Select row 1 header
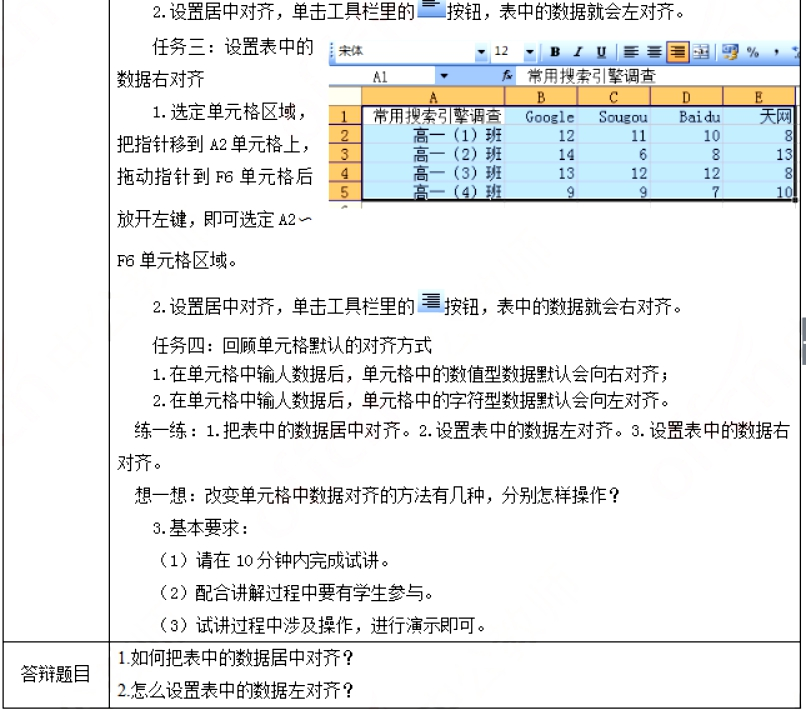Viewport: 807px width, 710px height. coord(345,116)
